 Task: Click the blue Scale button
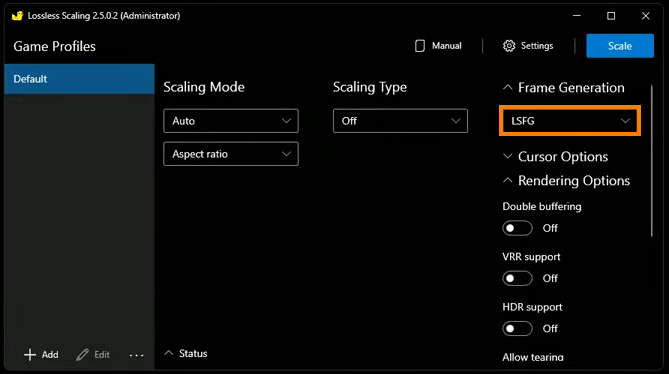[620, 46]
